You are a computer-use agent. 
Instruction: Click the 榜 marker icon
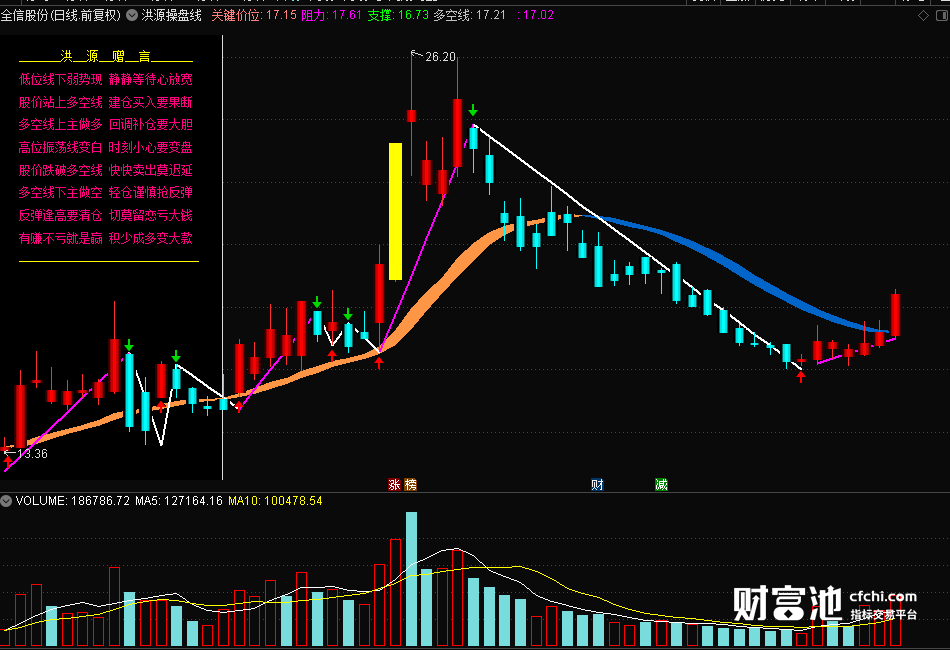coord(410,485)
